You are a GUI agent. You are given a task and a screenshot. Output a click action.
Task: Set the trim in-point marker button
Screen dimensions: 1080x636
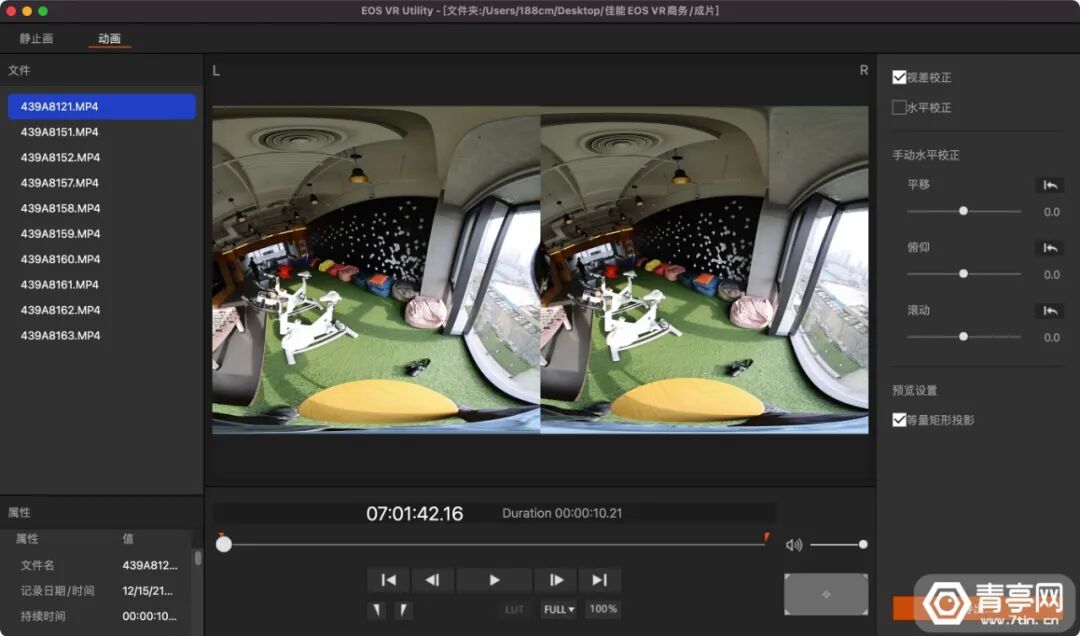376,610
